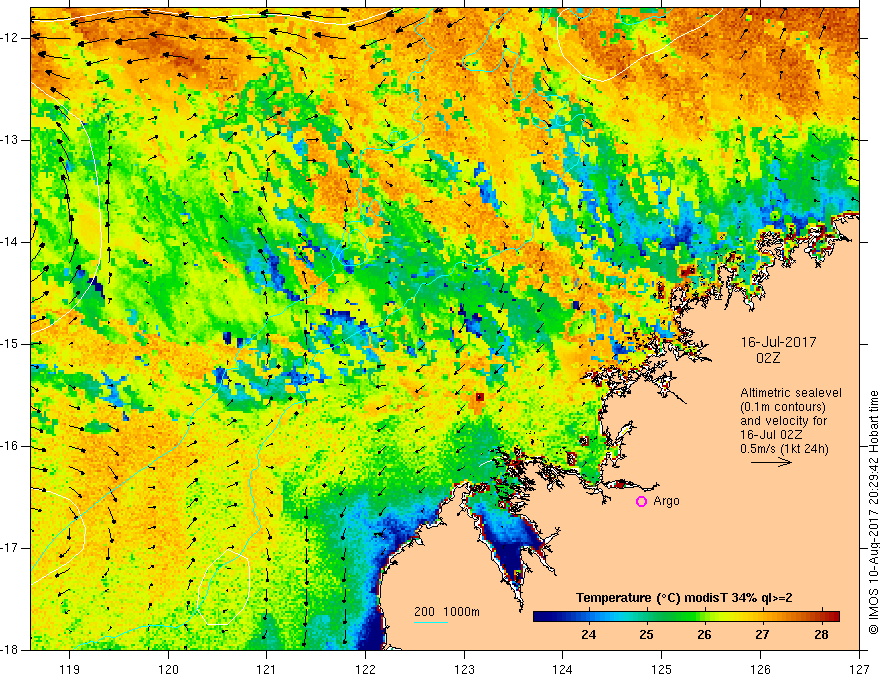
Task: Click the Temperature (°C) modisT title
Action: coord(684,598)
